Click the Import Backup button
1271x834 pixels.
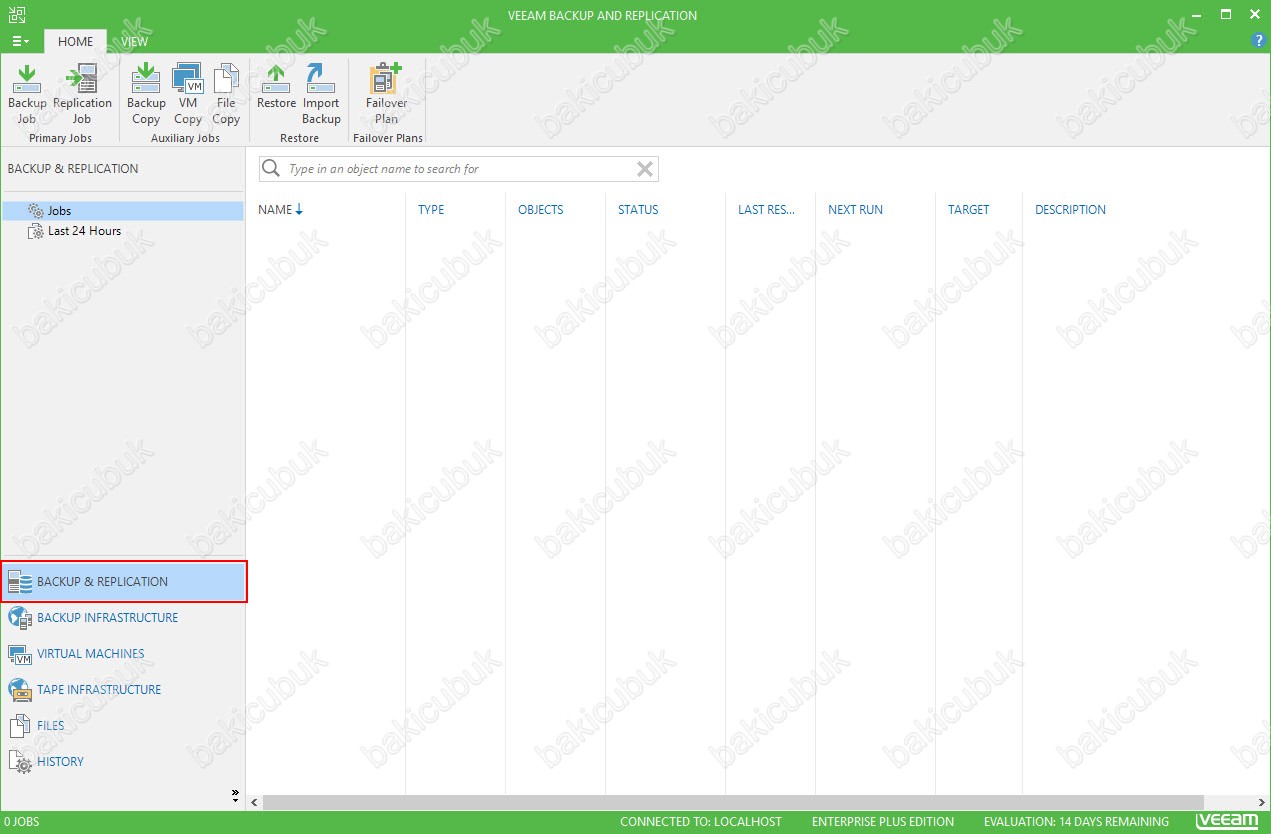pyautogui.click(x=321, y=95)
